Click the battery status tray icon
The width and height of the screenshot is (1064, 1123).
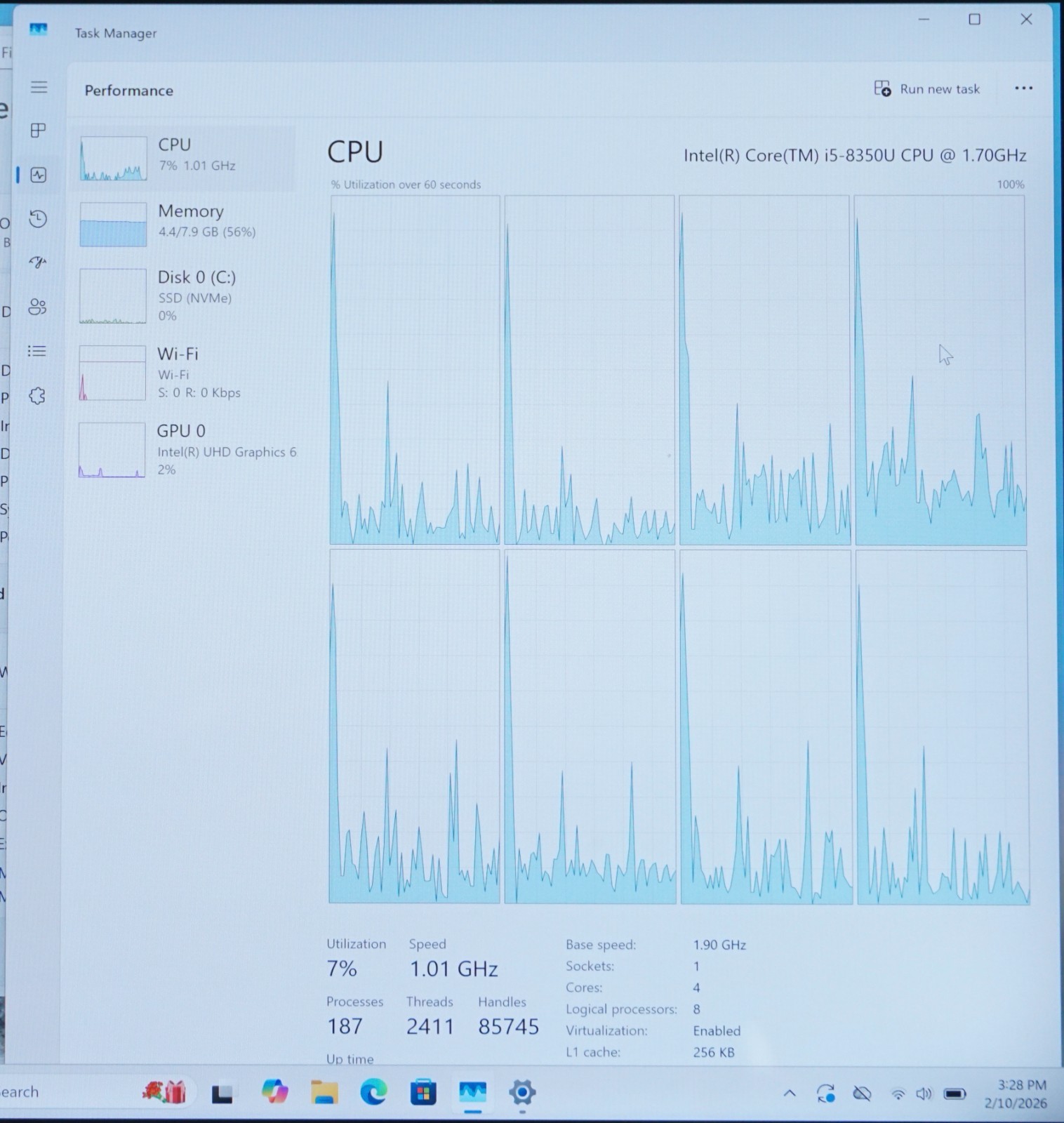(x=955, y=1094)
